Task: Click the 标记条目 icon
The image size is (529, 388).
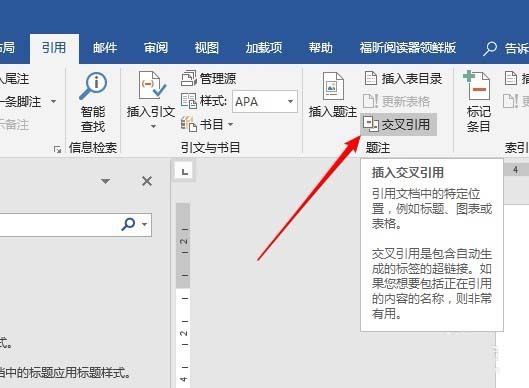Action: coord(477,85)
